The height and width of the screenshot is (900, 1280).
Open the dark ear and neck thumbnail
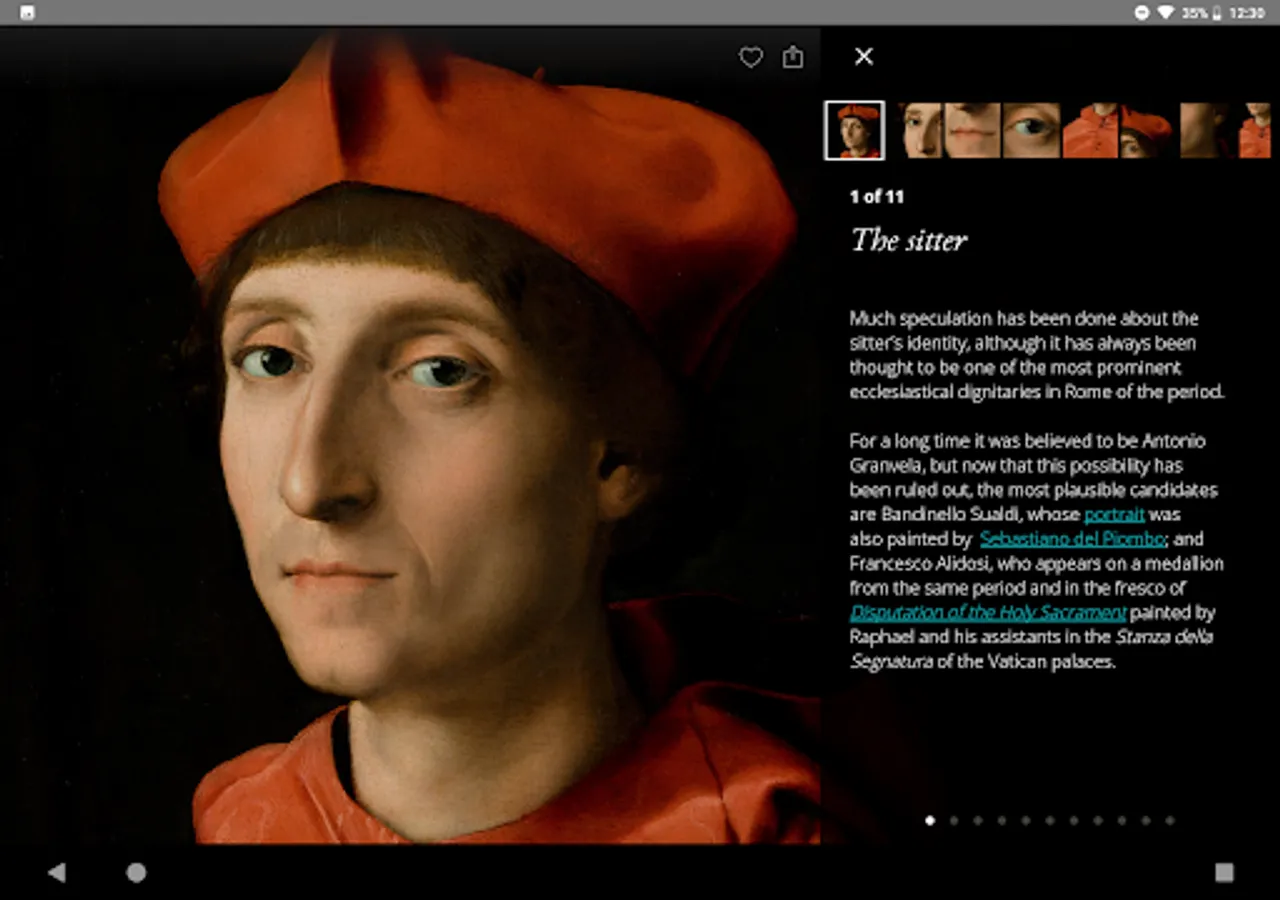(1208, 130)
